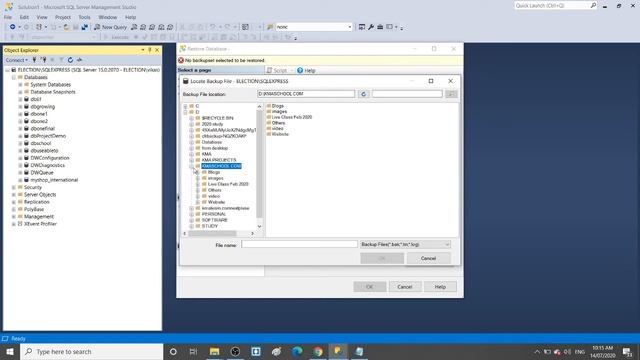Click the Backup File location path field

[306, 94]
